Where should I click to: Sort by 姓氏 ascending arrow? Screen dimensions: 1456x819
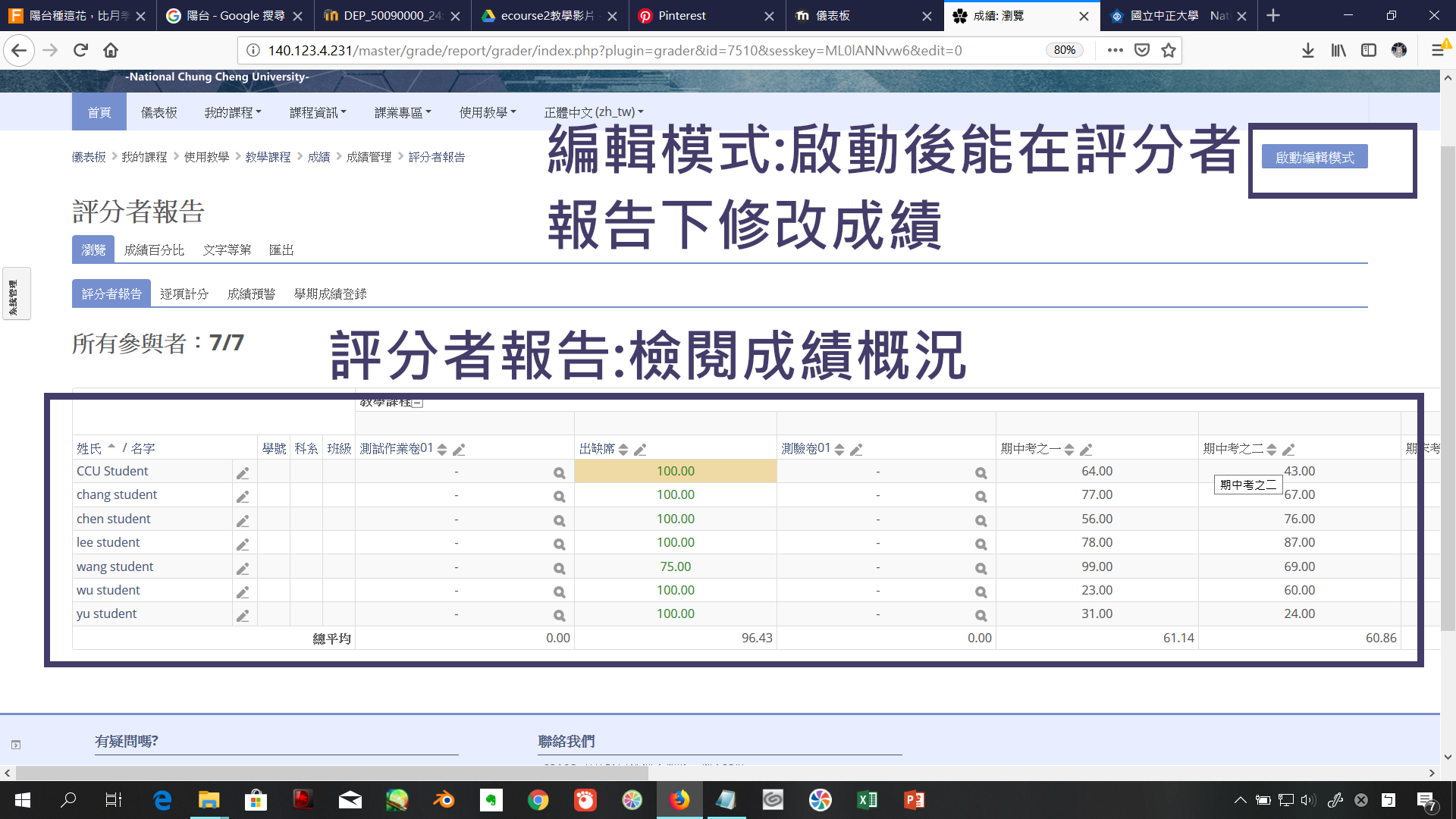pos(111,447)
